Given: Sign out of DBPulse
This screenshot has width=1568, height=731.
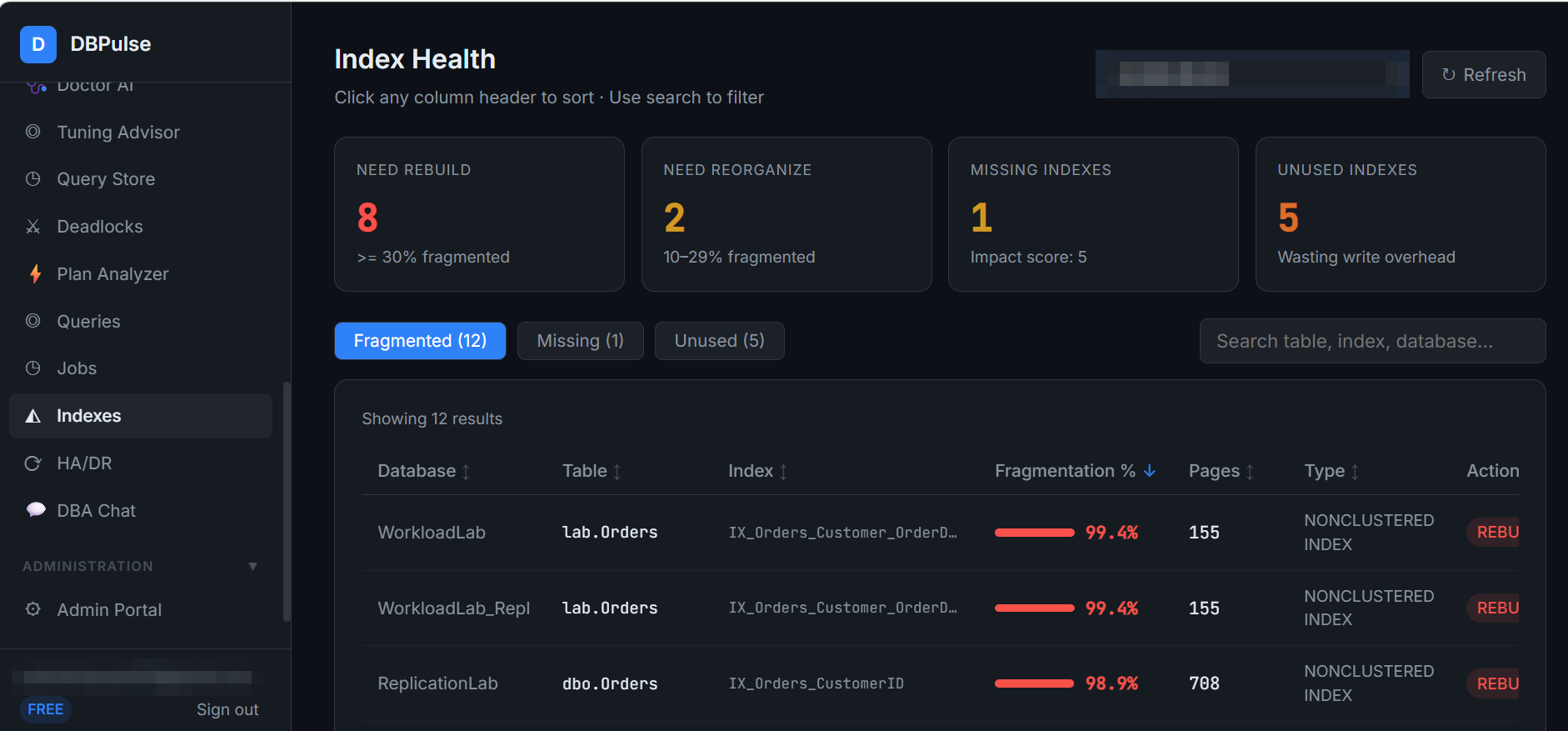Looking at the screenshot, I should [x=227, y=709].
